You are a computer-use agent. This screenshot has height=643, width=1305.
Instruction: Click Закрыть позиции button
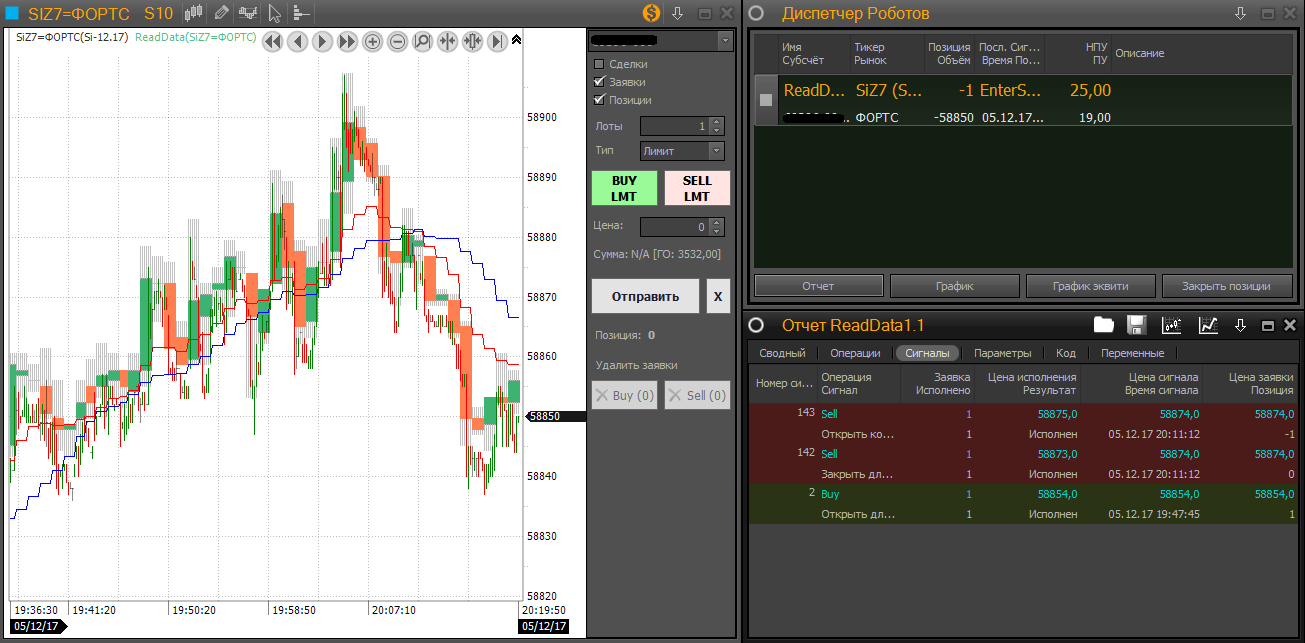tap(1225, 286)
